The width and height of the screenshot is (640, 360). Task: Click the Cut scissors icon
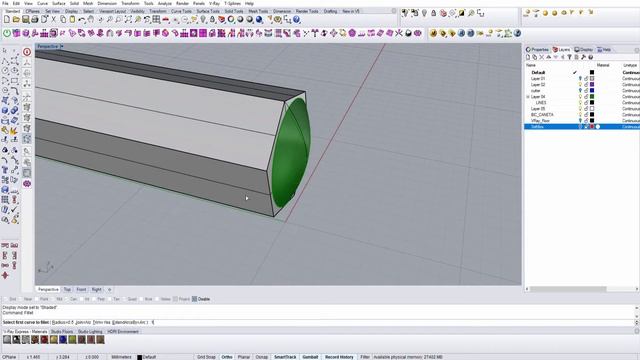(x=53, y=20)
